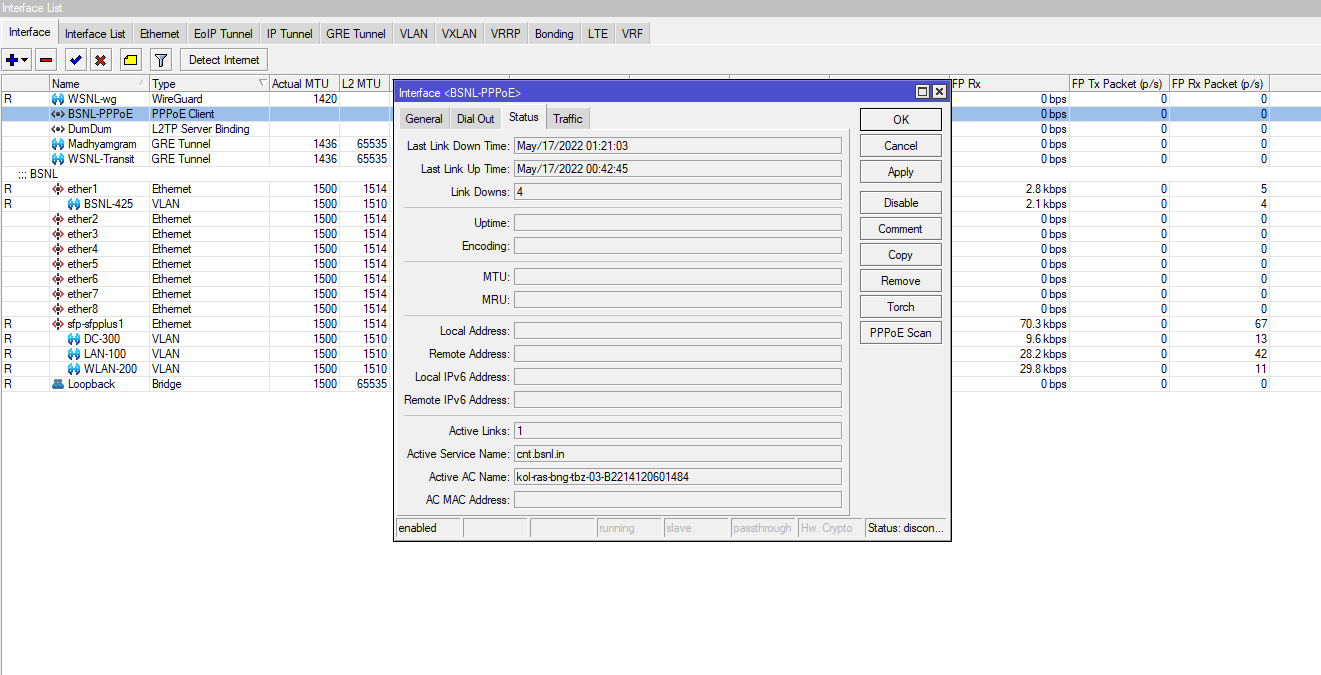Viewport: 1321px width, 675px height.
Task: Click the checkmark icon to enable interface
Action: click(75, 59)
